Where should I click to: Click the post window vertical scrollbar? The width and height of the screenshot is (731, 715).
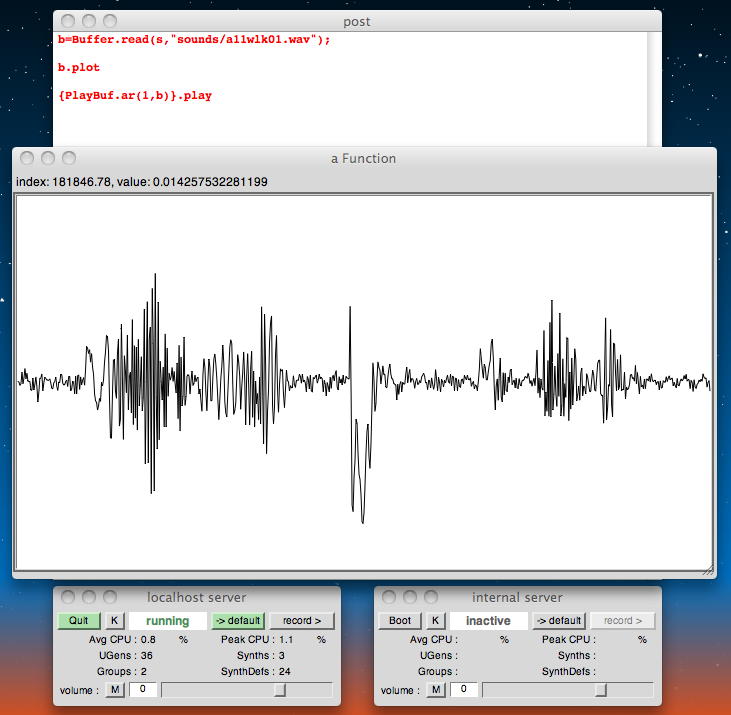(655, 89)
